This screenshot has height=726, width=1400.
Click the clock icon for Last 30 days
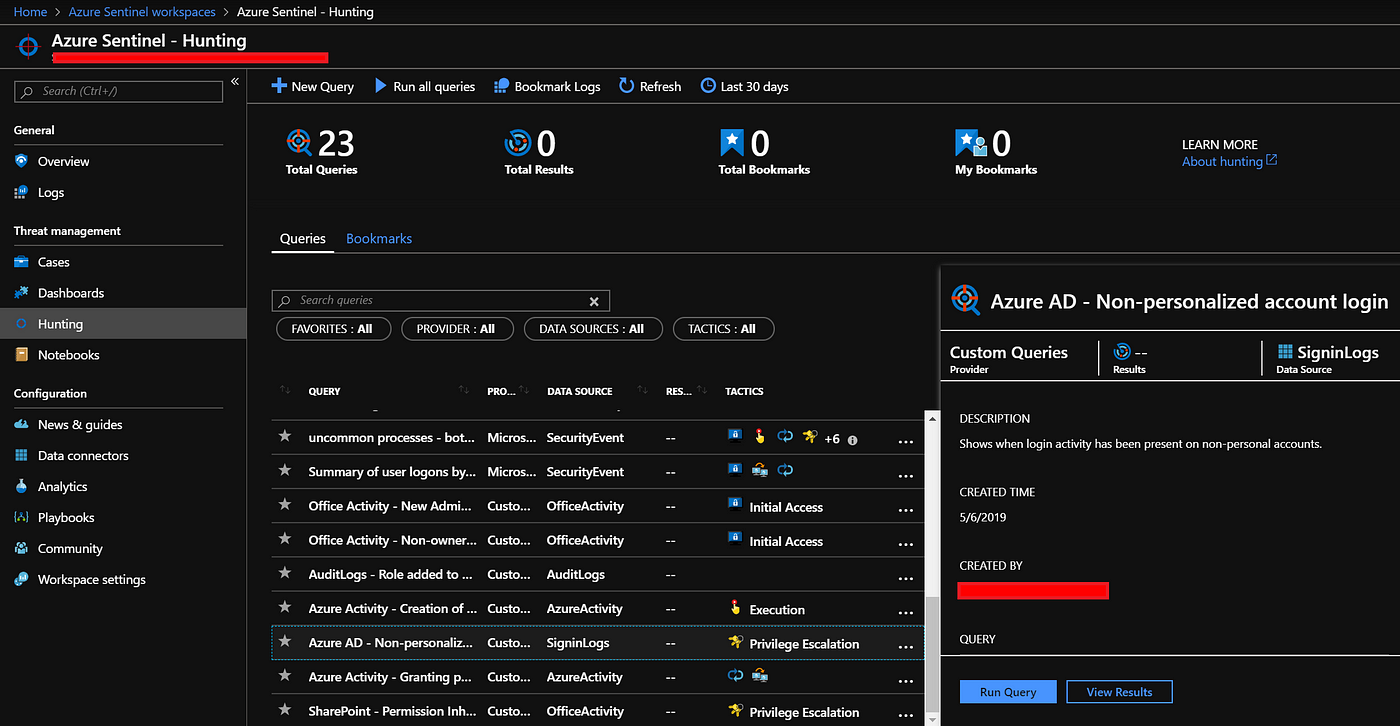708,86
